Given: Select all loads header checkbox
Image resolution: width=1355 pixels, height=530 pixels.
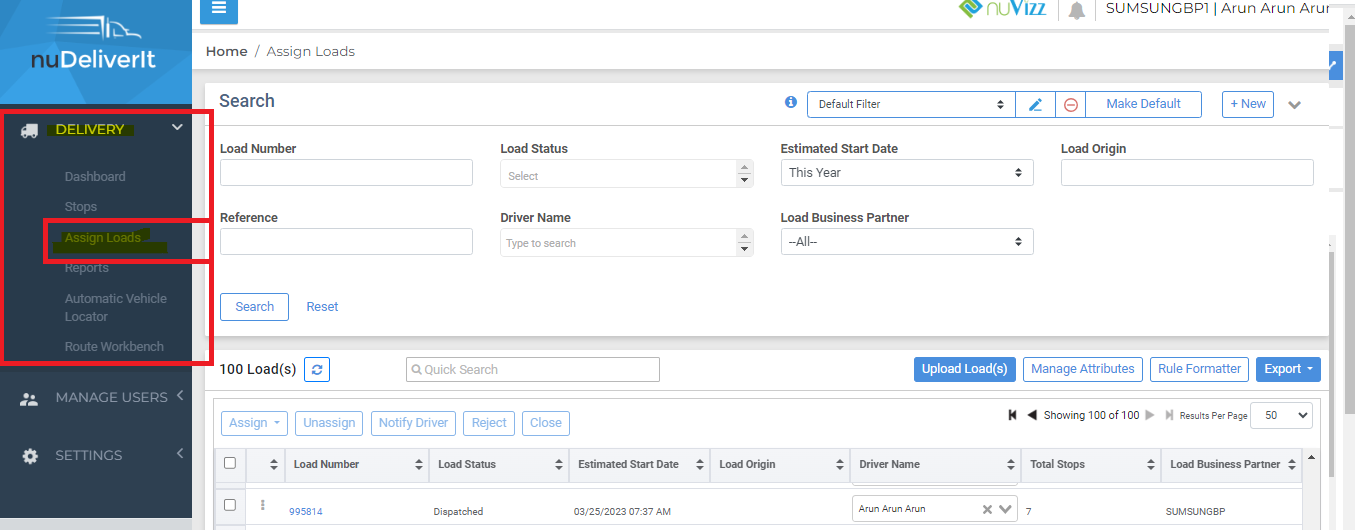Looking at the screenshot, I should click(230, 463).
